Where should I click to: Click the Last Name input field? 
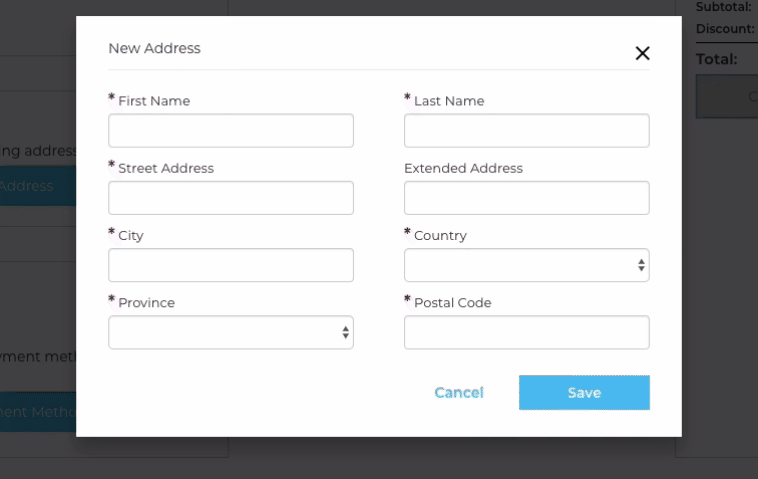tap(527, 131)
